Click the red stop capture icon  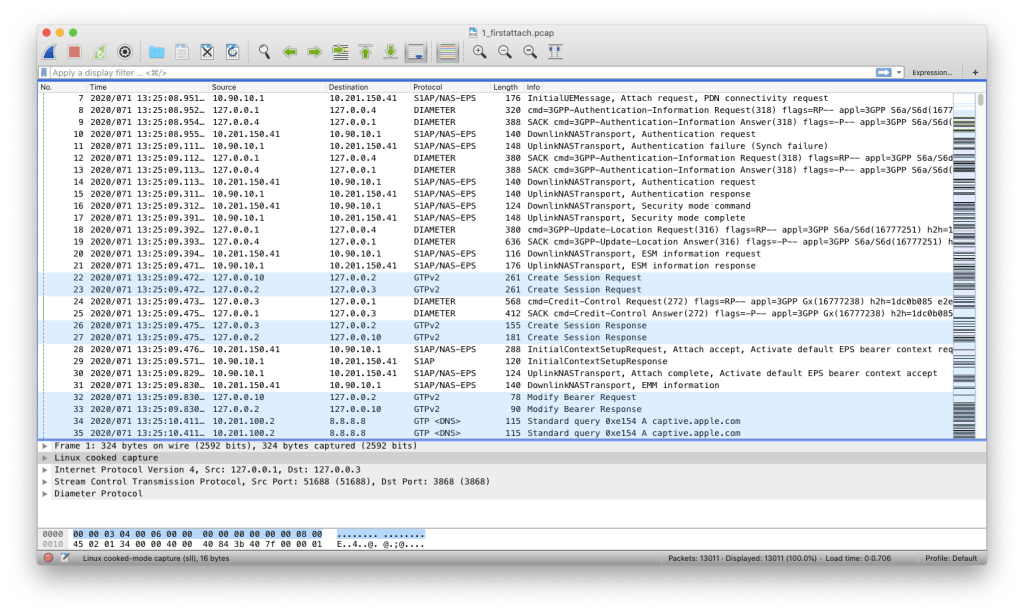pyautogui.click(x=74, y=51)
